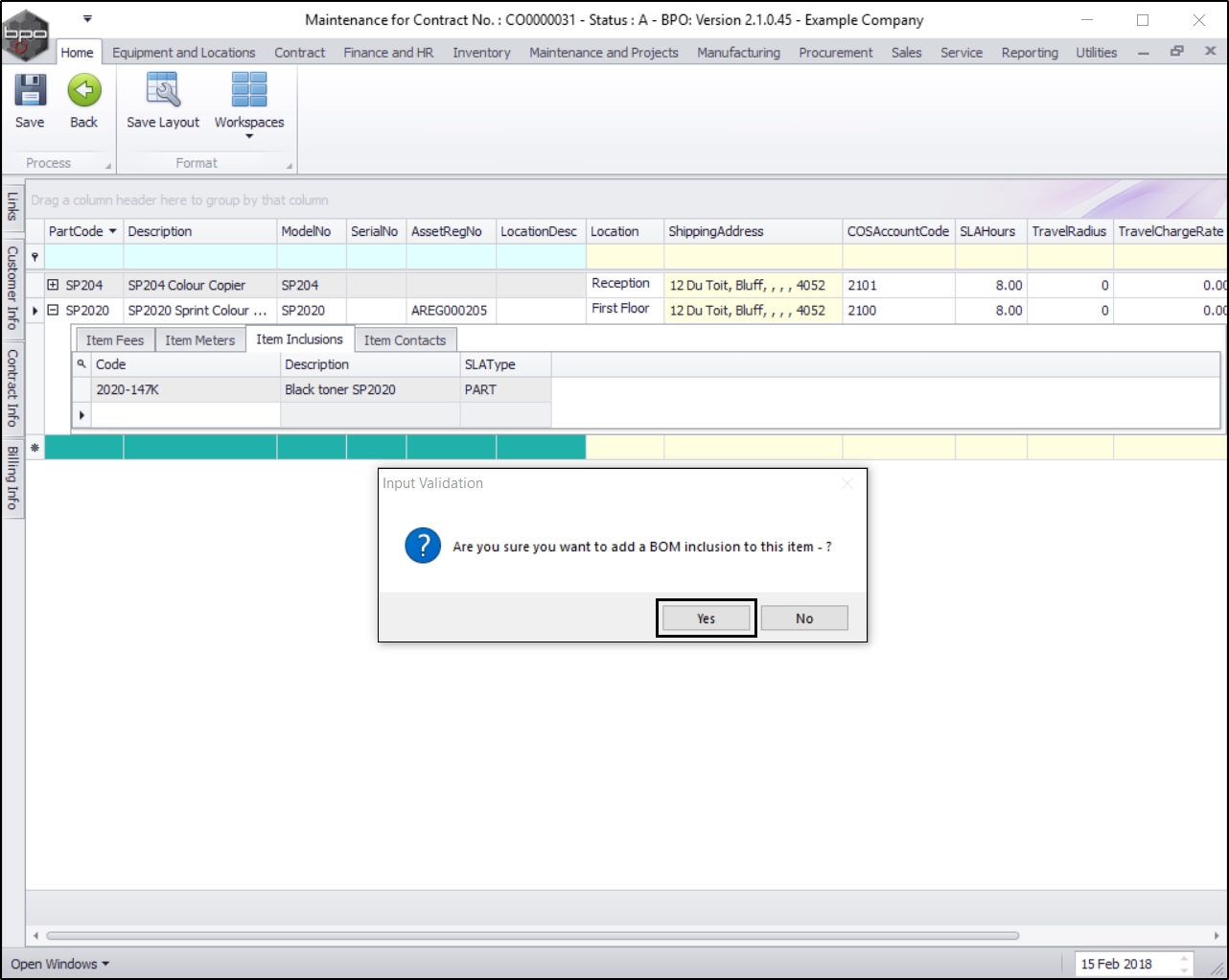Select the Inventory ribbon tab
Screen dimensions: 1229x980
481,53
